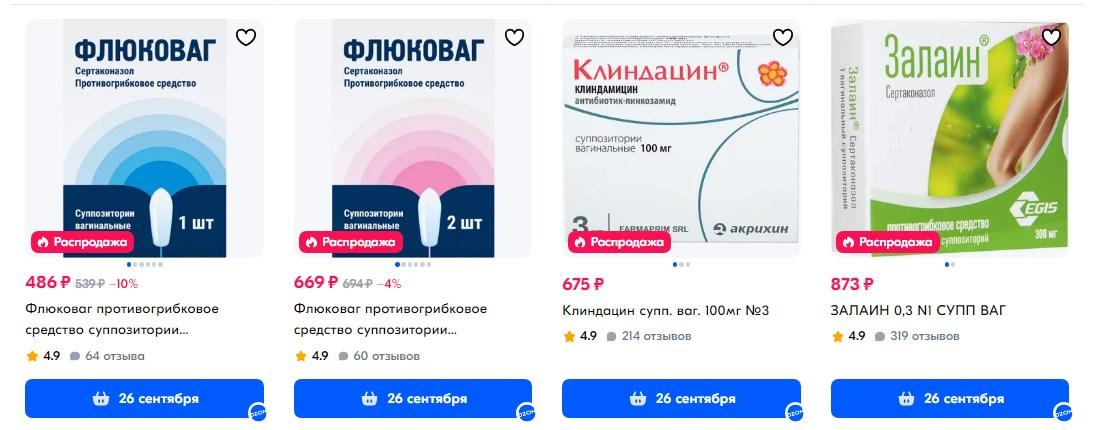Viewport: 1099px width, 430px height.
Task: Click Распродажа badge on Клиндацин image
Action: click(x=619, y=242)
